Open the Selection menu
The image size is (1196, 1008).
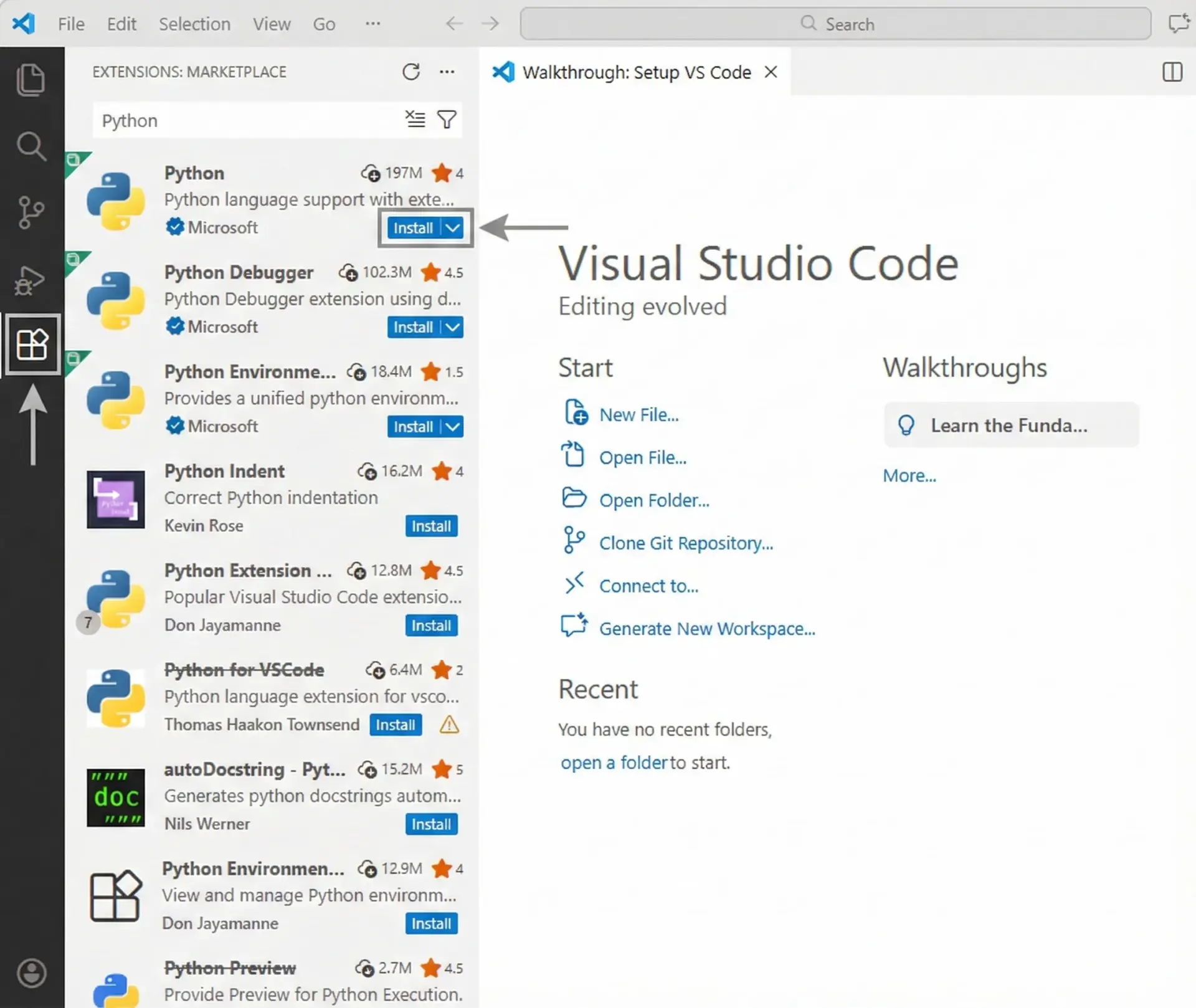pos(194,24)
